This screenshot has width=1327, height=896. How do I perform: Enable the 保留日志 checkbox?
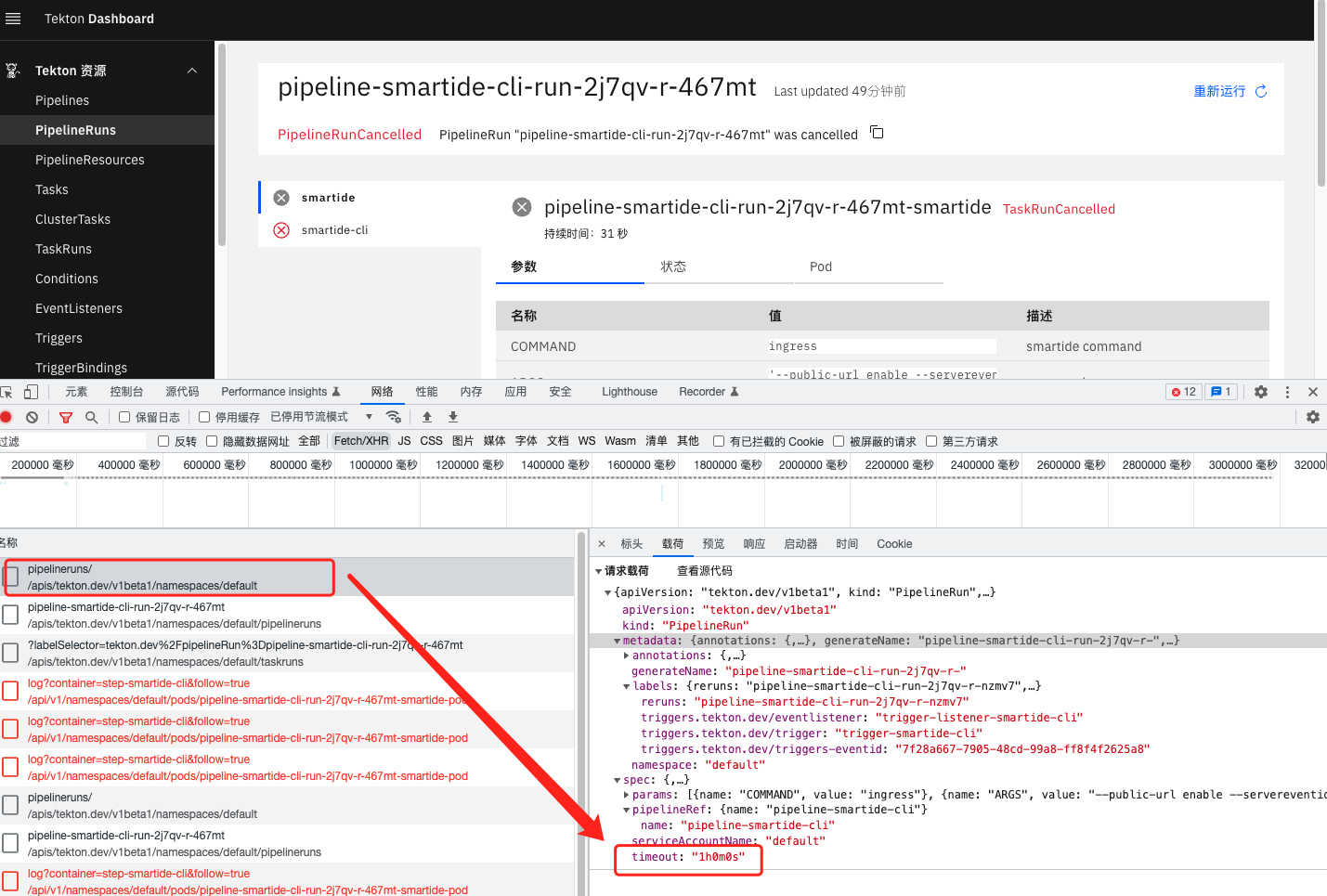point(124,417)
